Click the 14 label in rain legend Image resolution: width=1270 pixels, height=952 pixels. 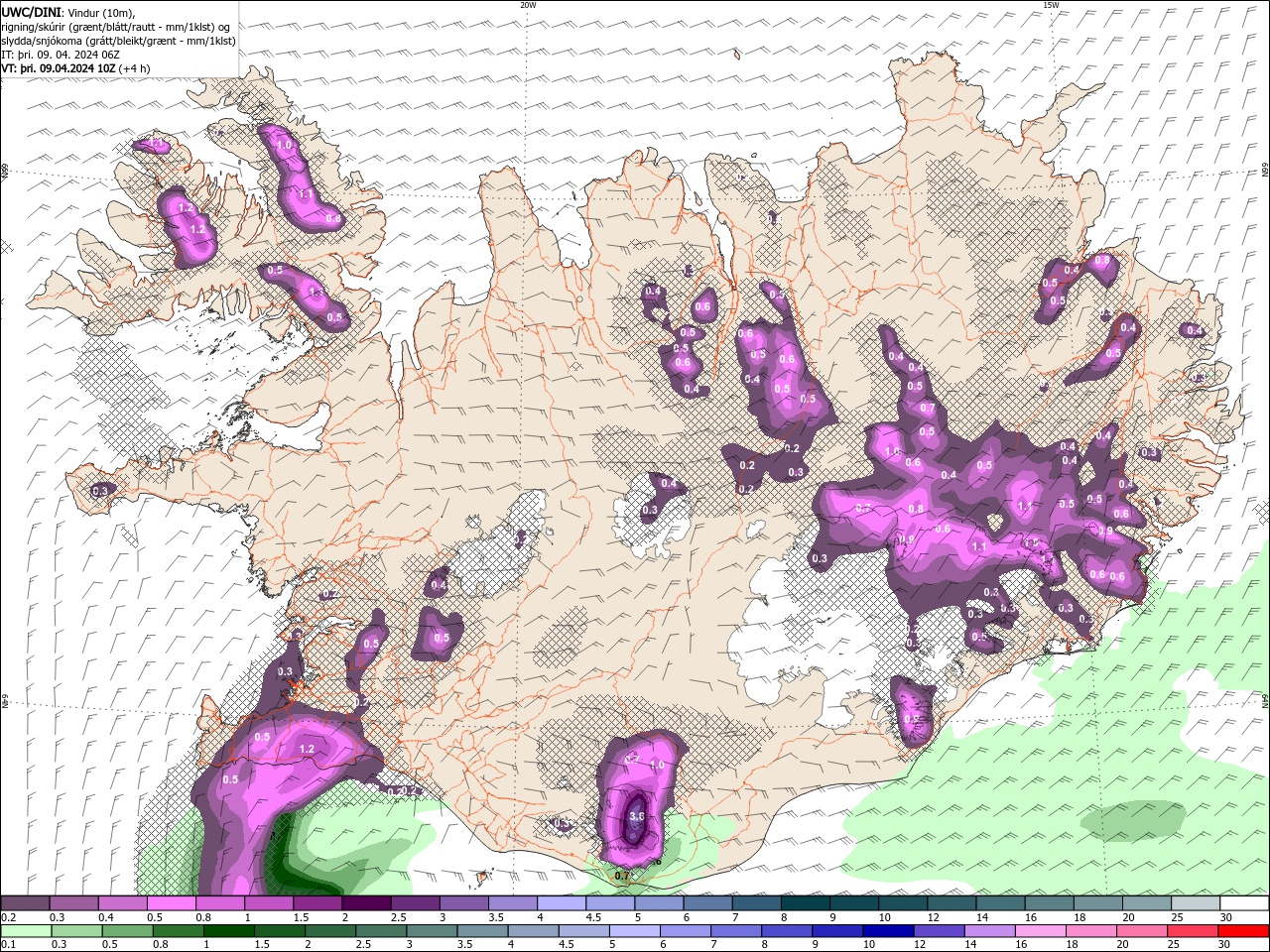pos(972,944)
